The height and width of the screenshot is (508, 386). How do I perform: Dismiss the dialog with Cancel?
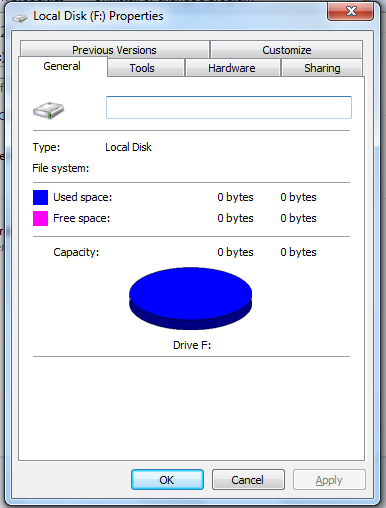[248, 480]
